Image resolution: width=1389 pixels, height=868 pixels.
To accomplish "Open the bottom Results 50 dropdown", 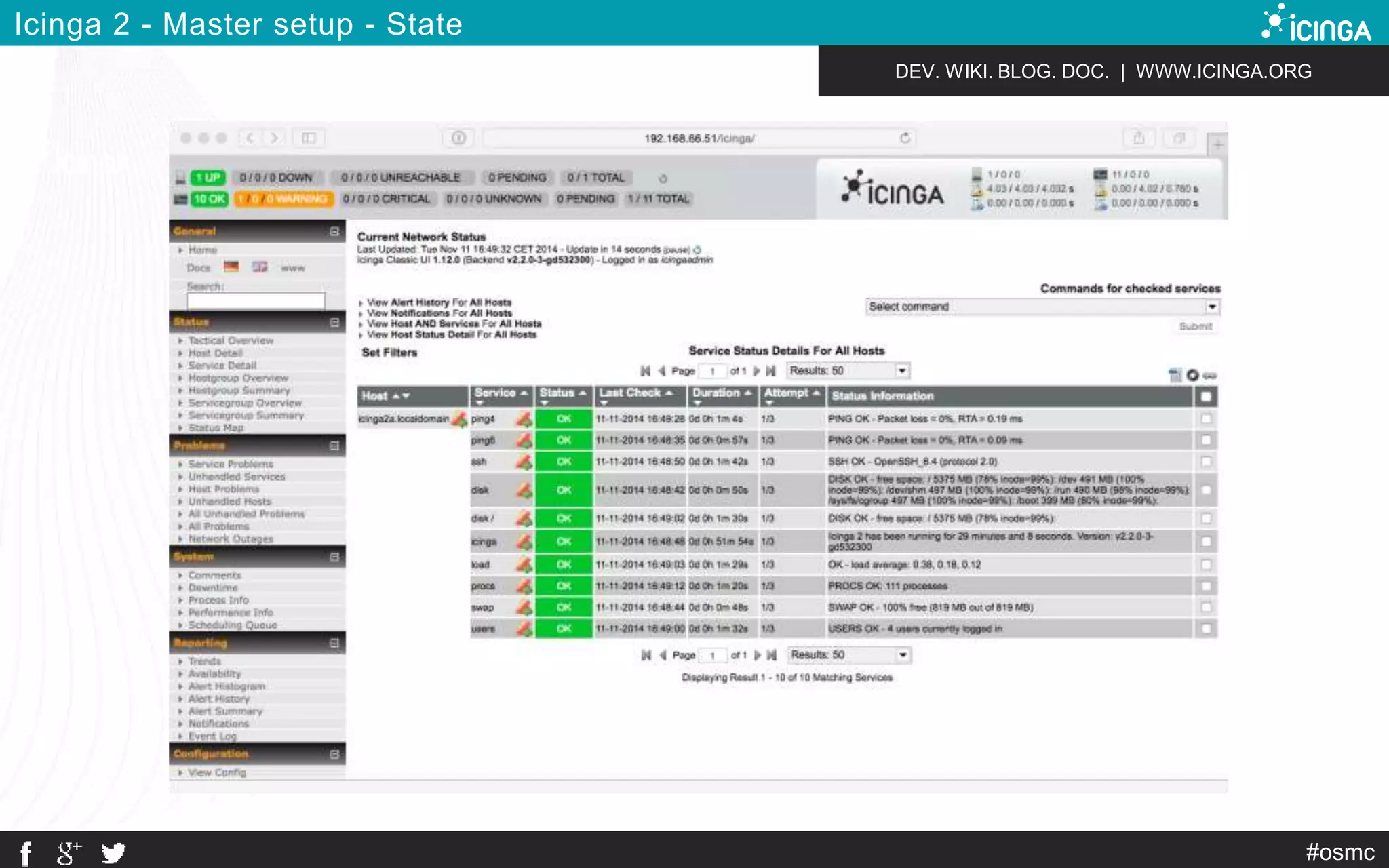I will [x=849, y=655].
